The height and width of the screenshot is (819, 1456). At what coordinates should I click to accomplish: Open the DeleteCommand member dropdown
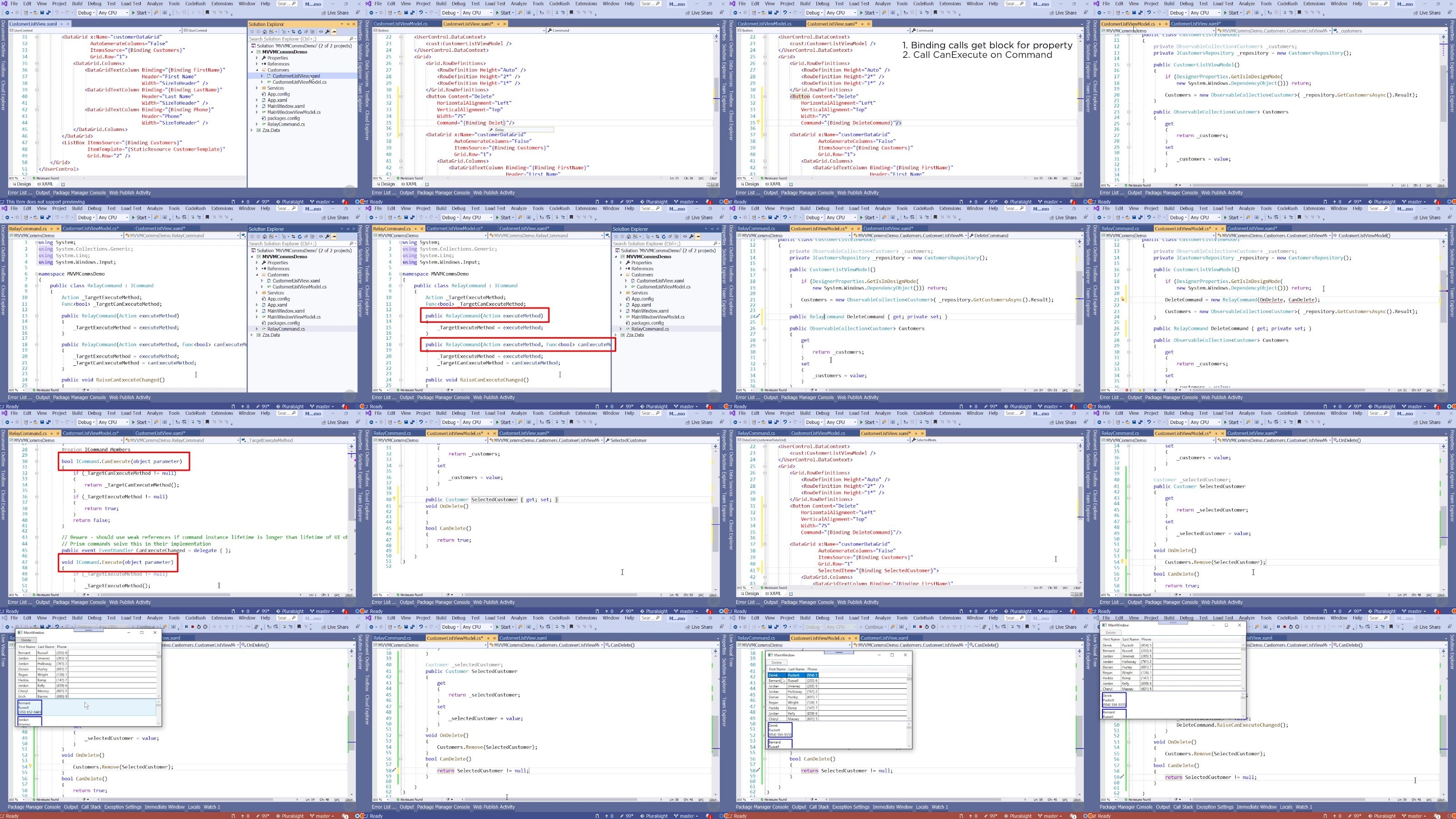[x=1026, y=236]
